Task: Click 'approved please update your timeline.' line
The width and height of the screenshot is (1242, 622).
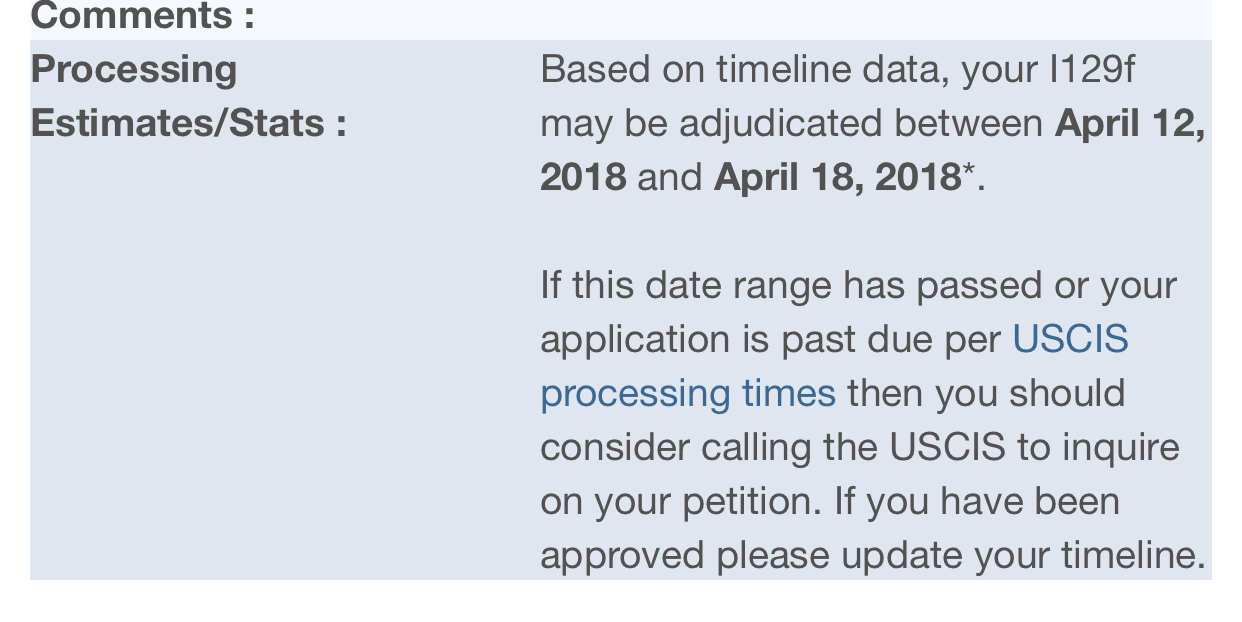Action: 873,555
